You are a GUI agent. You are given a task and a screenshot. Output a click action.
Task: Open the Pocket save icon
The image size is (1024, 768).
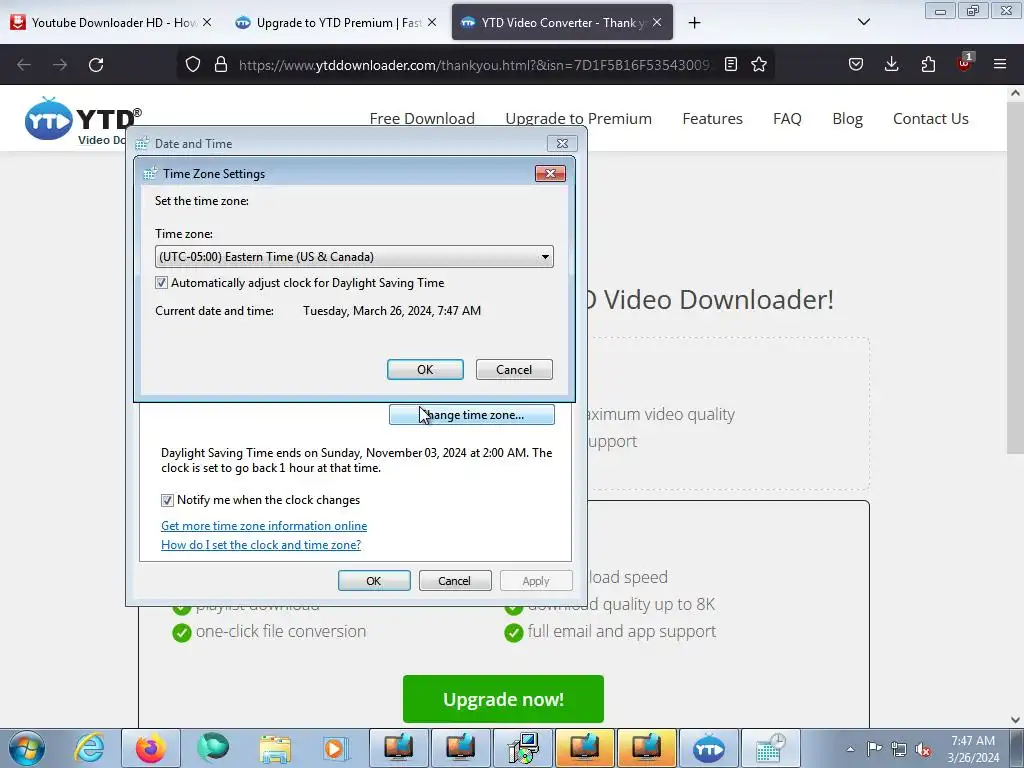pyautogui.click(x=856, y=64)
